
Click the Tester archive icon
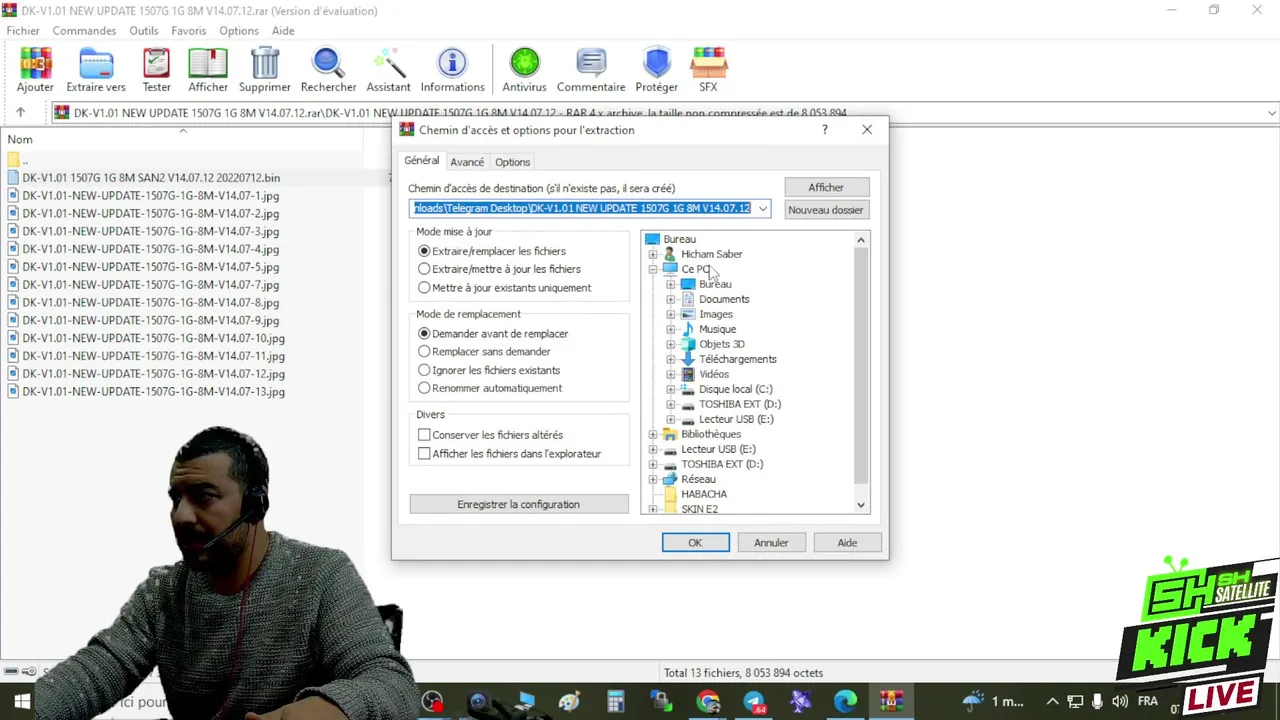(156, 70)
